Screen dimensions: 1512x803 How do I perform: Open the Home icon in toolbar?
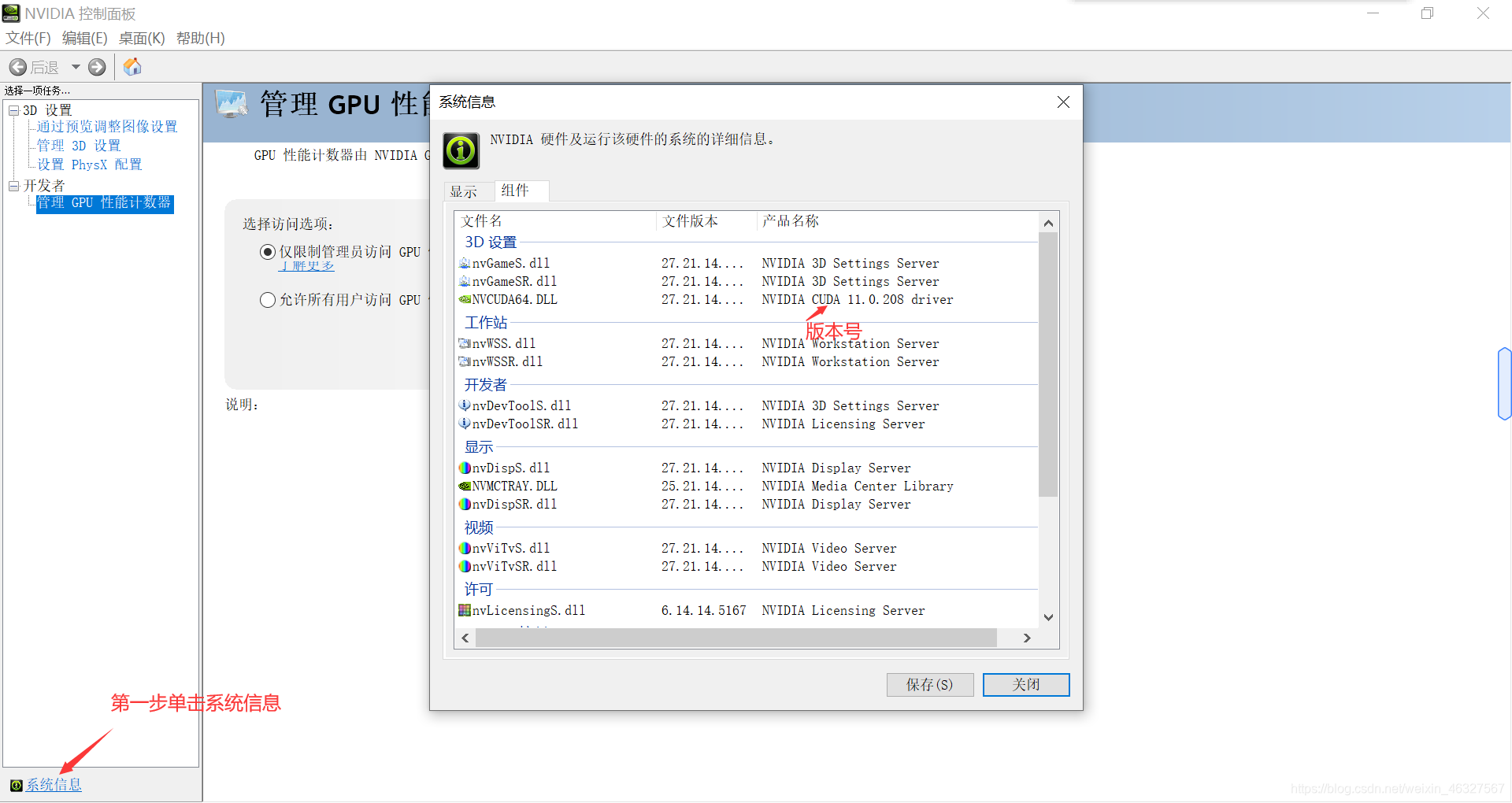(x=132, y=67)
